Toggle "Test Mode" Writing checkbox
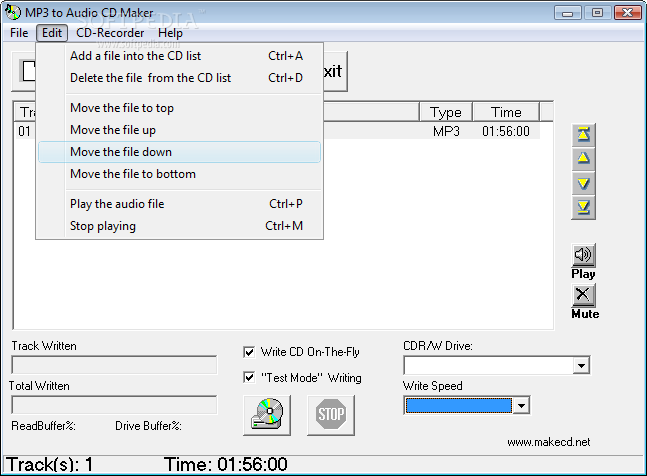Screen dimensions: 647x476 [x=249, y=377]
